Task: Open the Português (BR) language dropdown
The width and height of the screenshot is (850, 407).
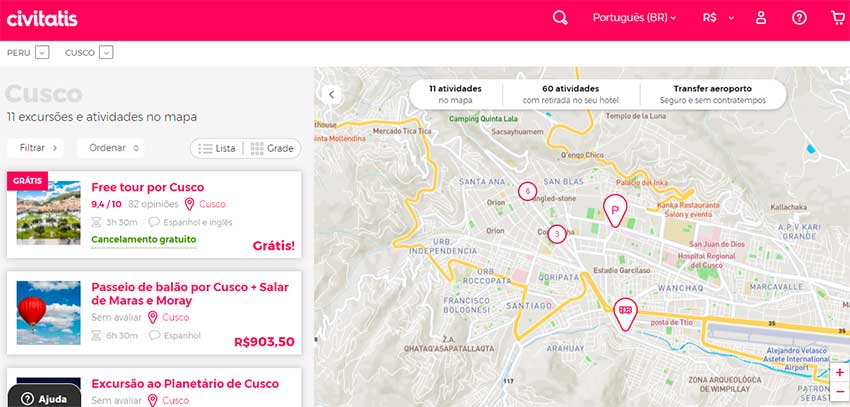Action: [x=634, y=18]
